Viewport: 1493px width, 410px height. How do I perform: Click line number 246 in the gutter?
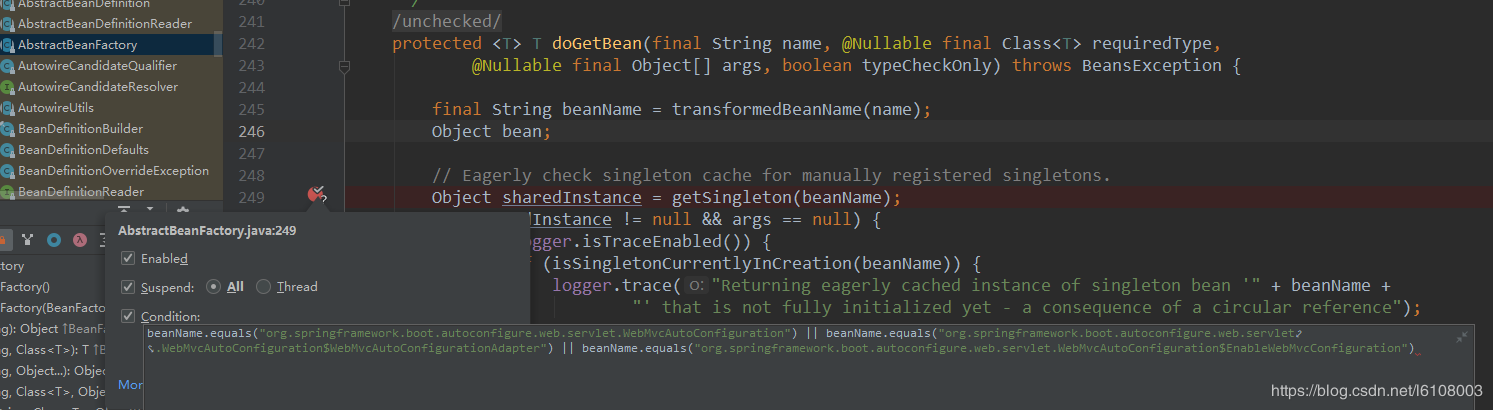pyautogui.click(x=252, y=131)
